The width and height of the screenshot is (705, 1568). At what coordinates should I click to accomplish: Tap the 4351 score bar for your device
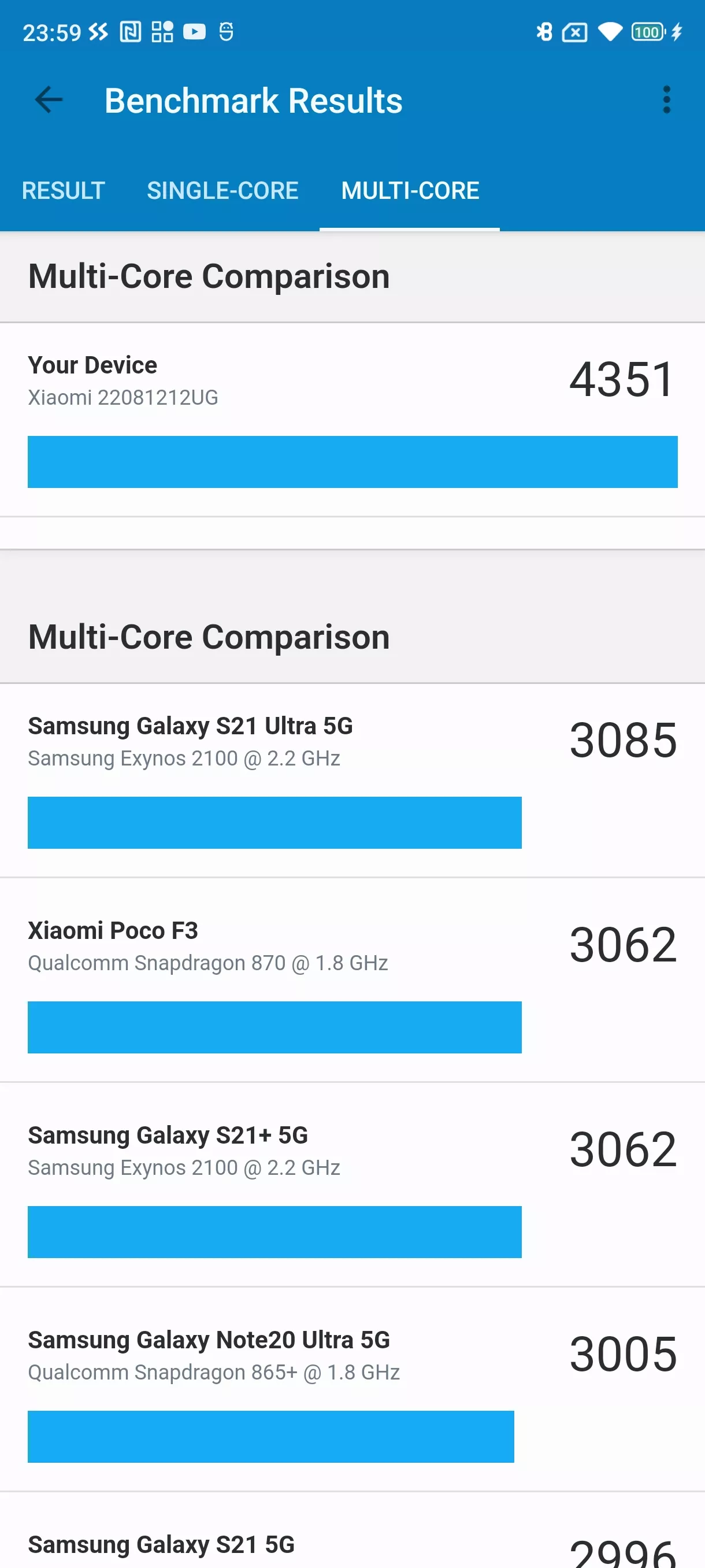[x=352, y=461]
